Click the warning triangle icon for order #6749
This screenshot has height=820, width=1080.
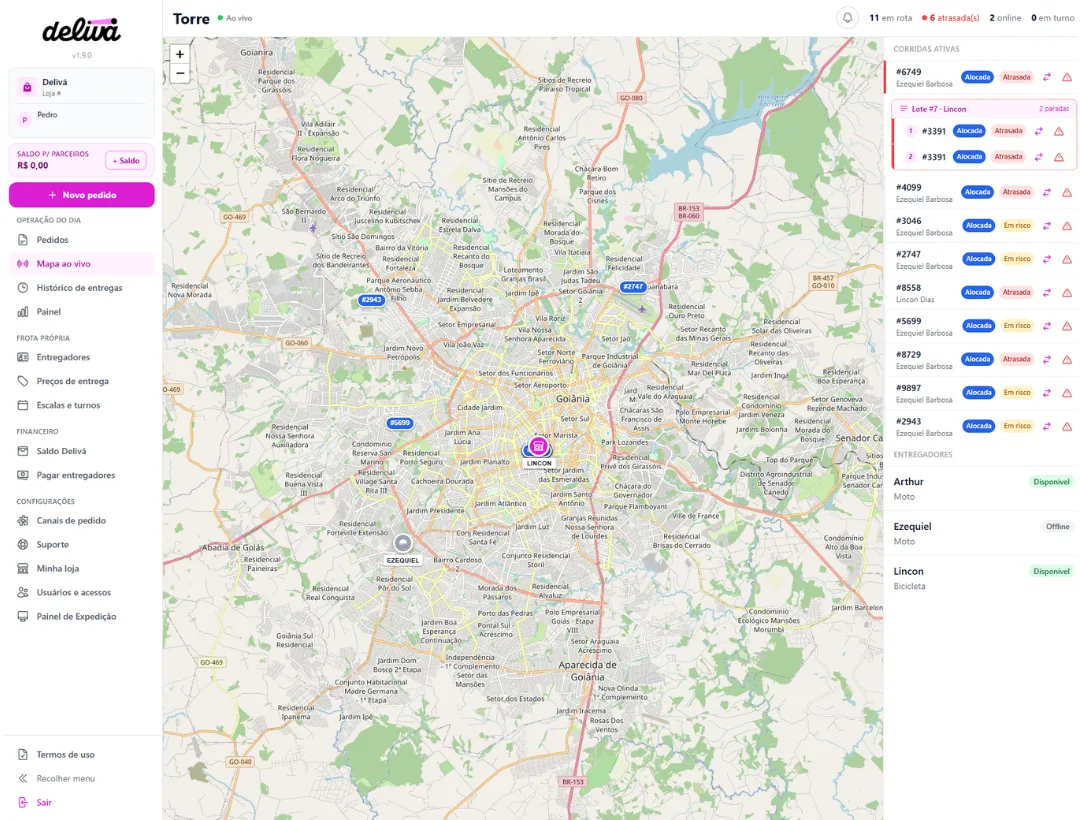pyautogui.click(x=1067, y=77)
